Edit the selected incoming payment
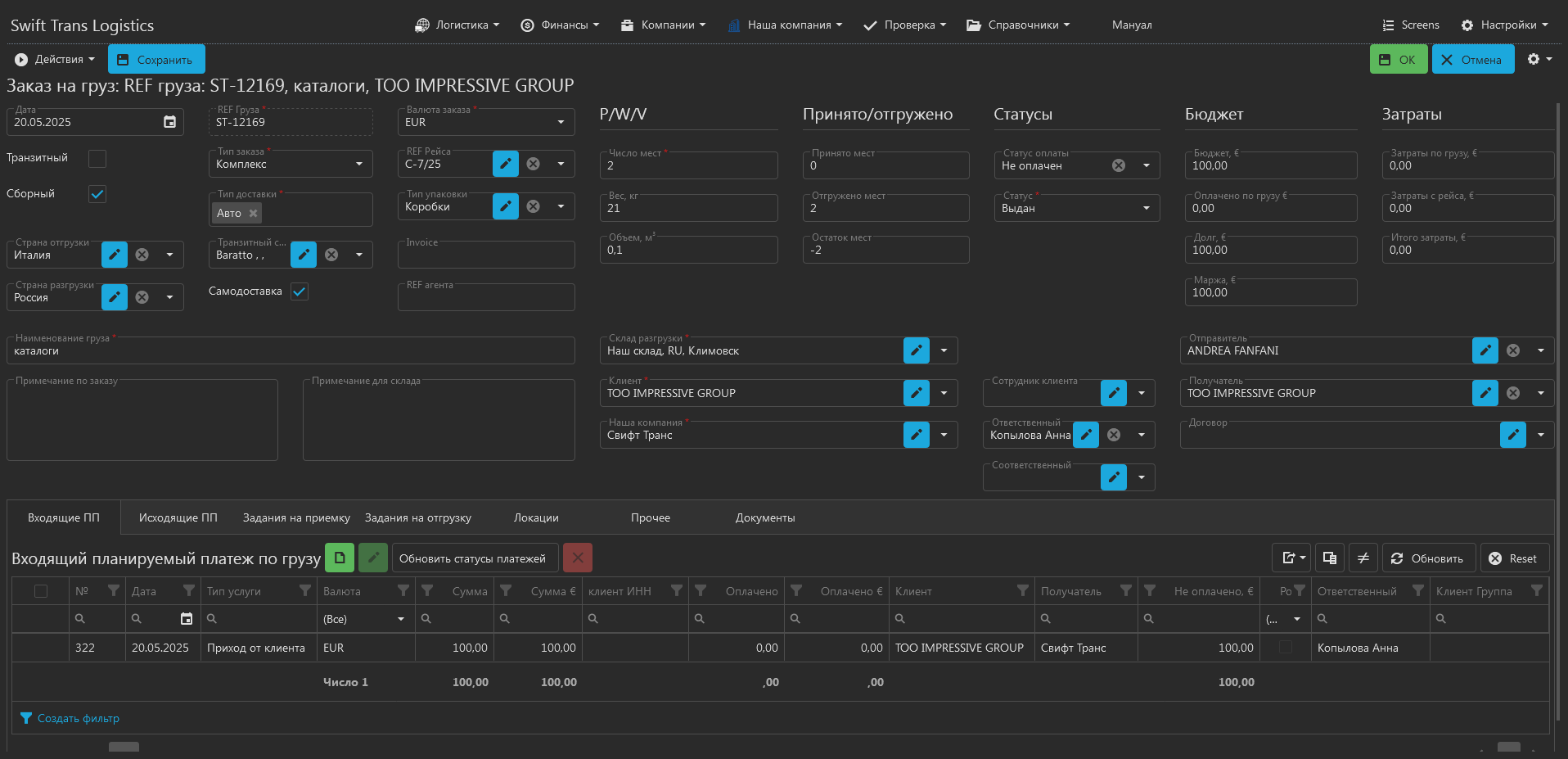 coord(373,558)
